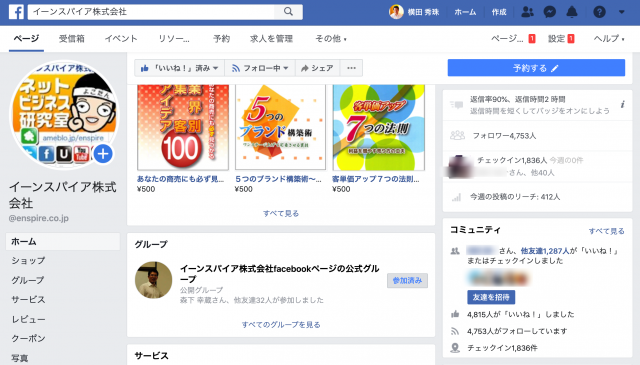Click product title 客単価アップ7つの法則...
The width and height of the screenshot is (640, 365).
[x=376, y=179]
